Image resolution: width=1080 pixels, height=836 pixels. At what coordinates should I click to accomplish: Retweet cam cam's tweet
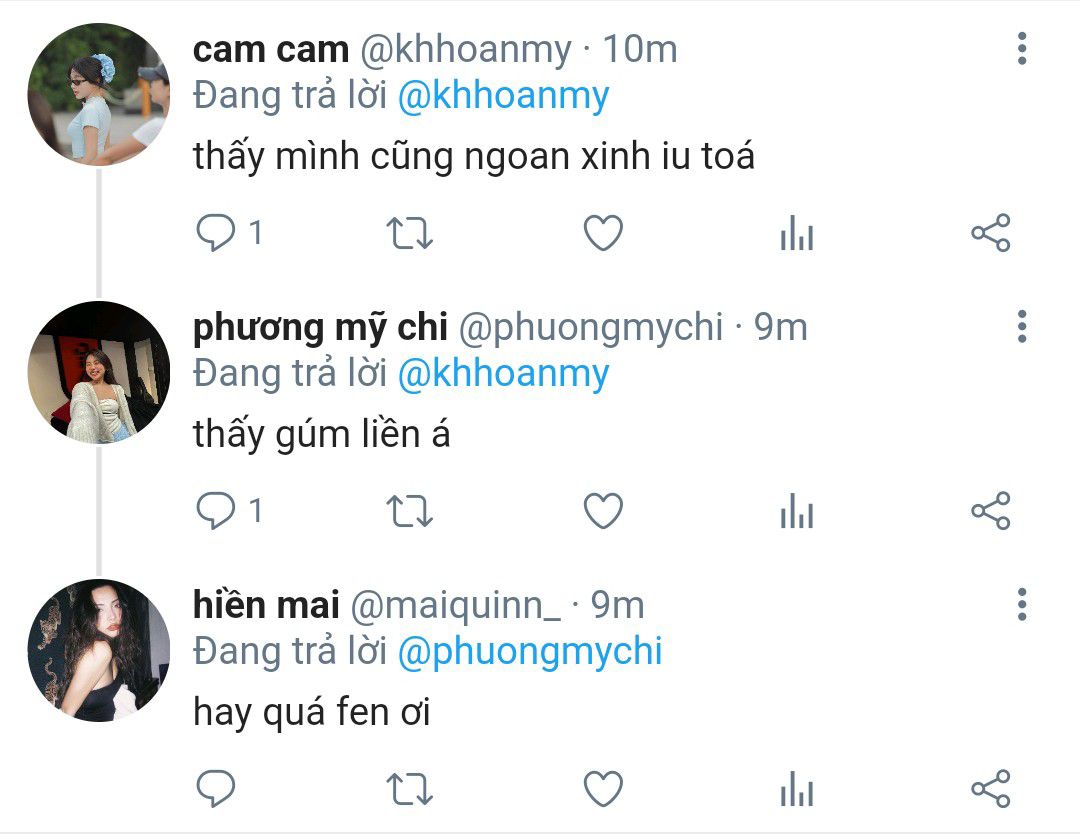[x=409, y=233]
